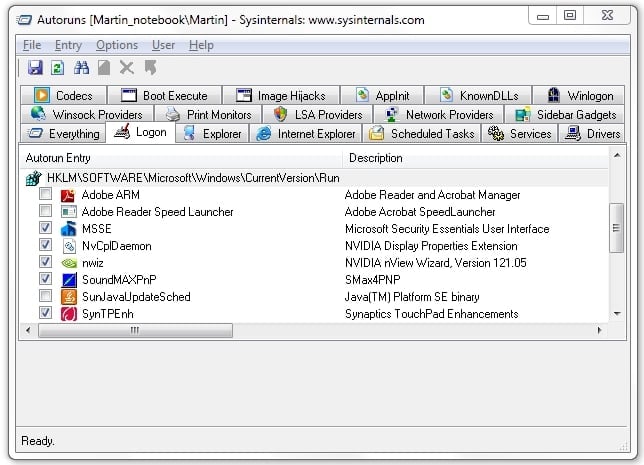Switch to the Boot Execute tab

tap(164, 95)
